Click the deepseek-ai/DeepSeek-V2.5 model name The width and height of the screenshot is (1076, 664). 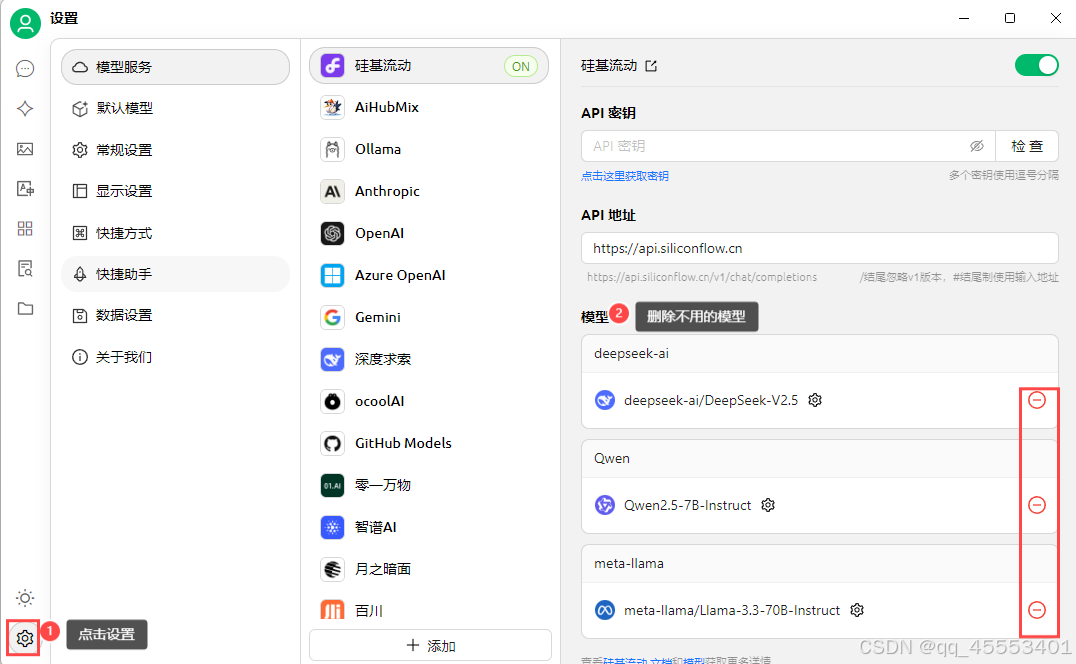pyautogui.click(x=710, y=400)
